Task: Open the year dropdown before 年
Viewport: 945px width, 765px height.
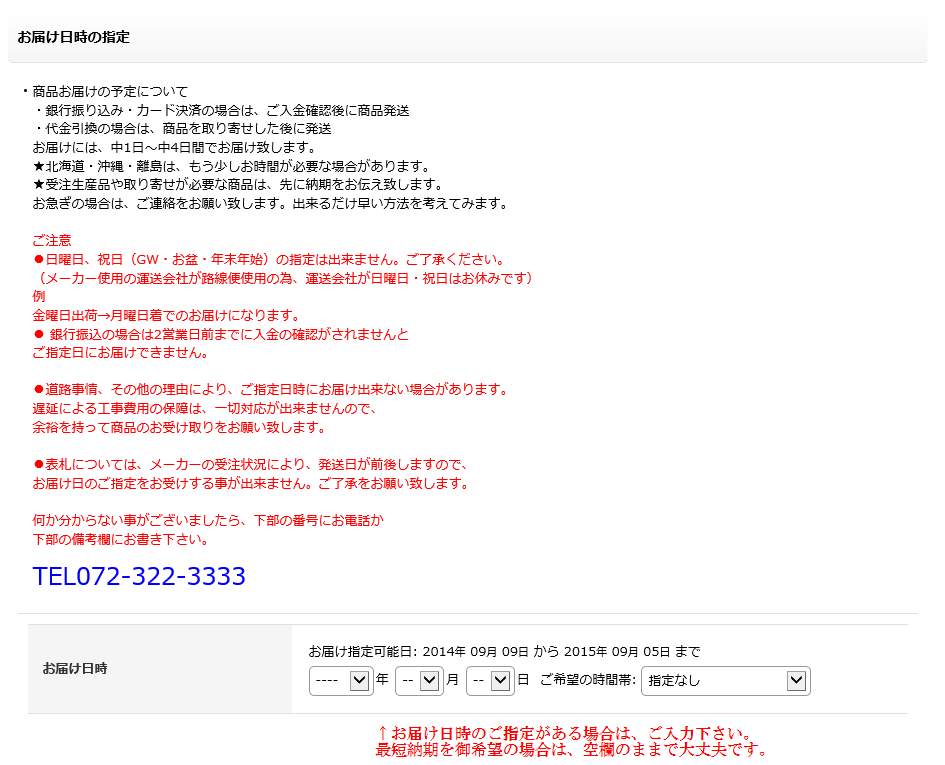Action: 341,681
